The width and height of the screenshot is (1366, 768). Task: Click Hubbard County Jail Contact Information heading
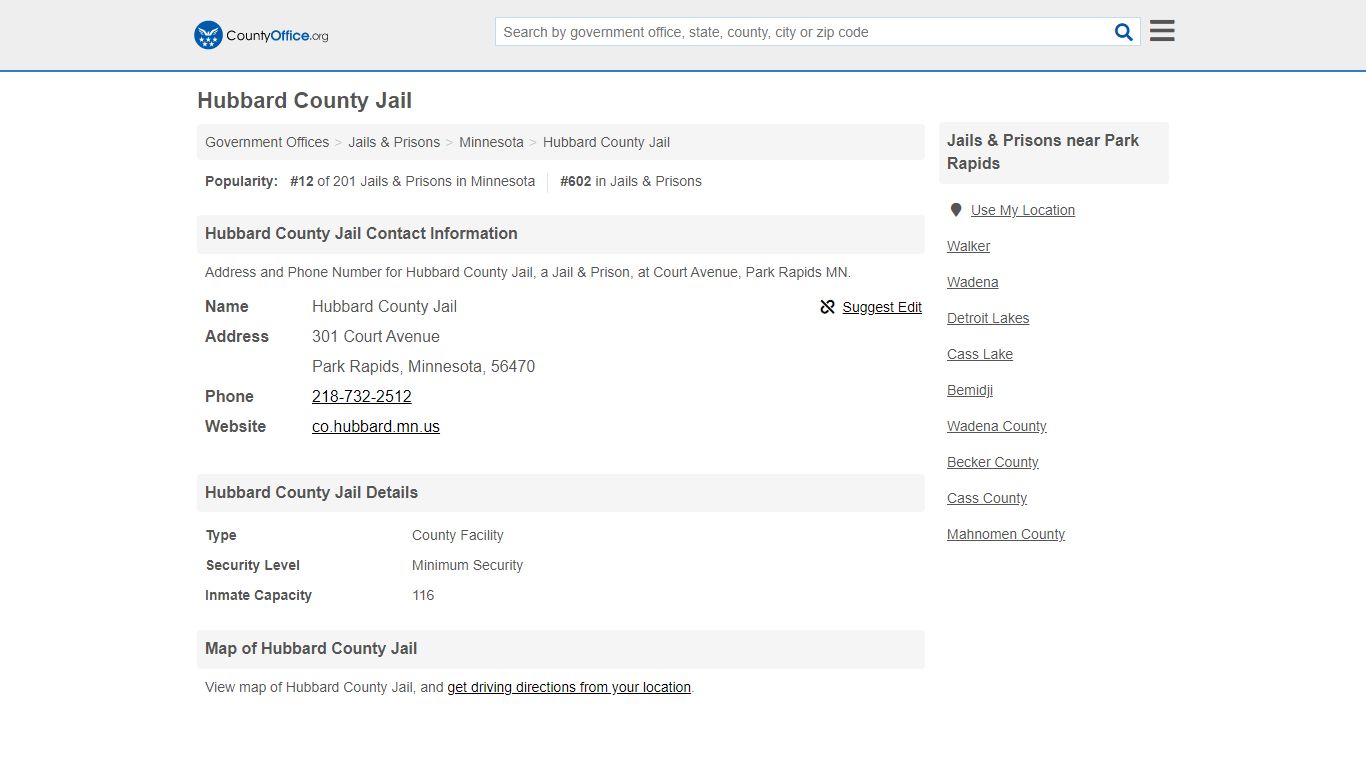click(x=361, y=233)
